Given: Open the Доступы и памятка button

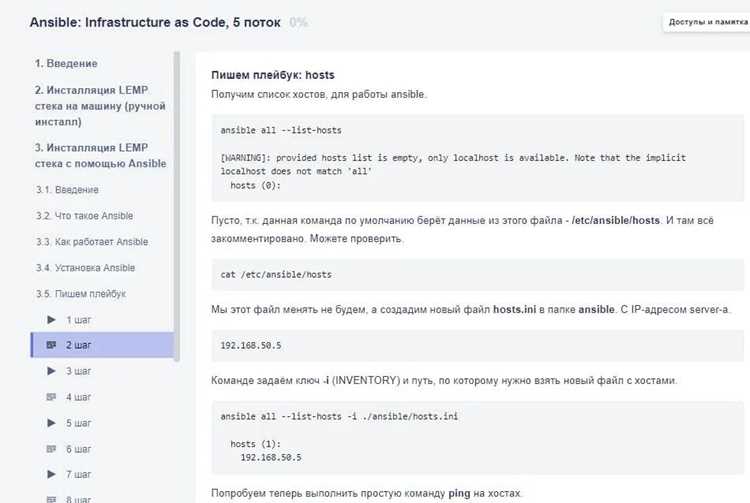Looking at the screenshot, I should [x=707, y=22].
